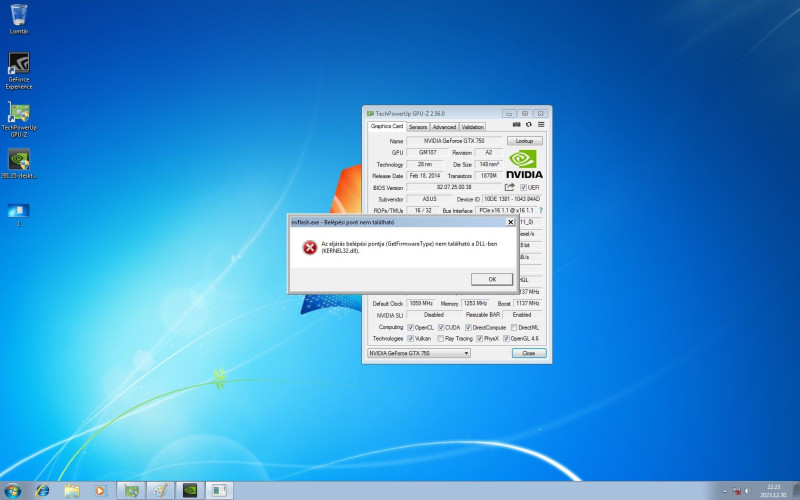Viewport: 800px width, 500px height.
Task: Click the GPU-Z title bar icon
Action: pyautogui.click(x=370, y=113)
